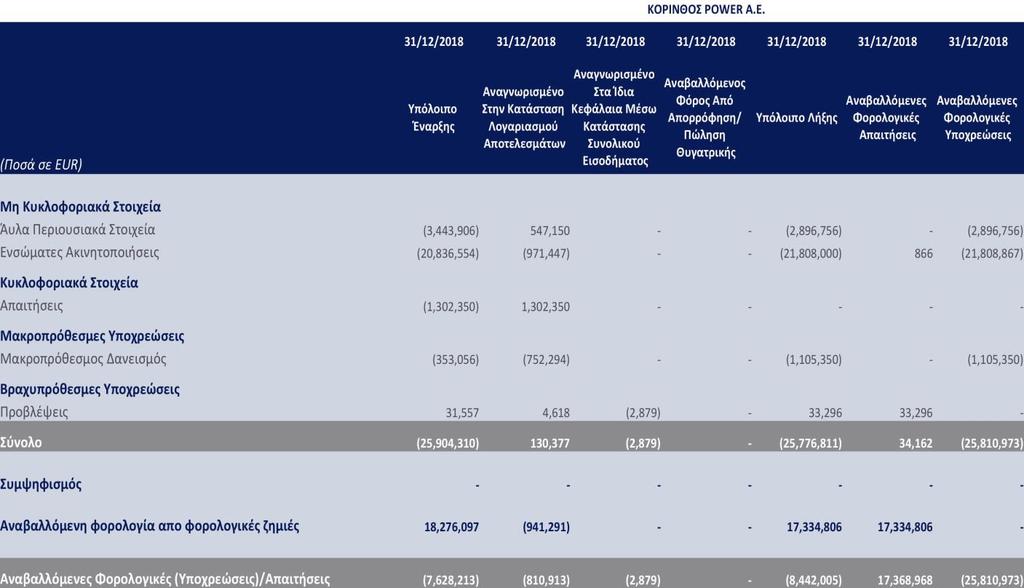Click header 'Αναγνωρισμένο Στην Κατάσταση Λογαριασμού Αποτελεσμάτων'
Screen dimensions: 1024x588
pyautogui.click(x=524, y=118)
